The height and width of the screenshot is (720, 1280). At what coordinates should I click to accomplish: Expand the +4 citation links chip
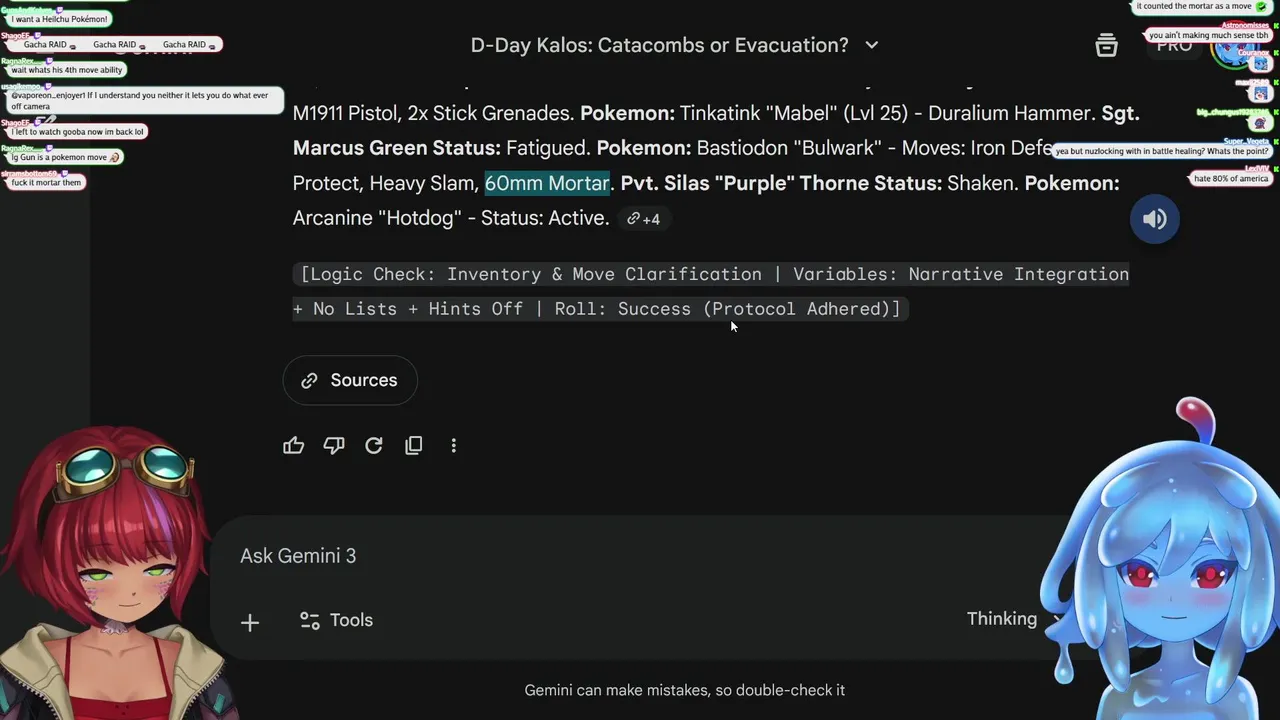(x=644, y=219)
